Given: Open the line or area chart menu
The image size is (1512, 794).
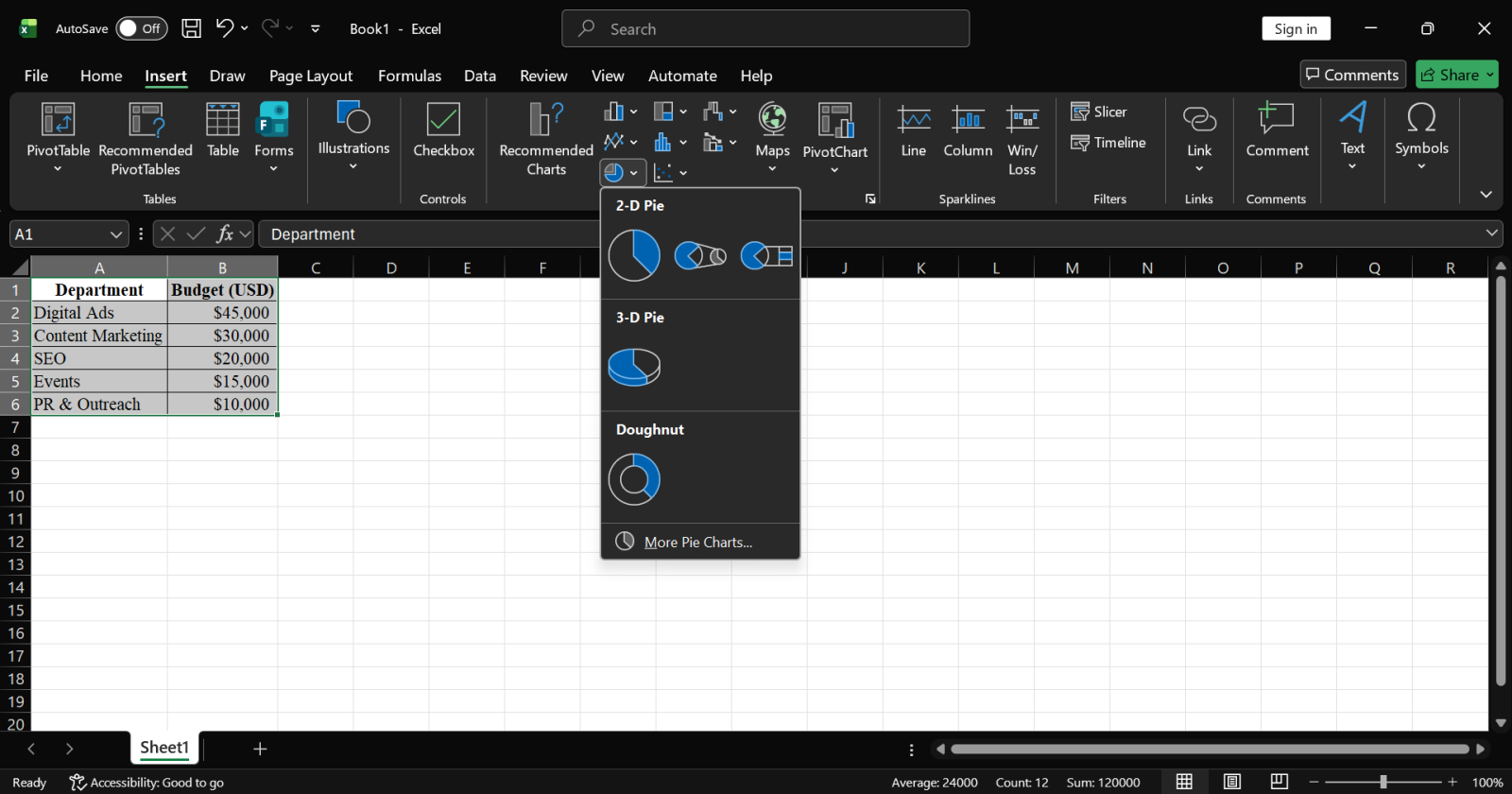Looking at the screenshot, I should click(621, 142).
